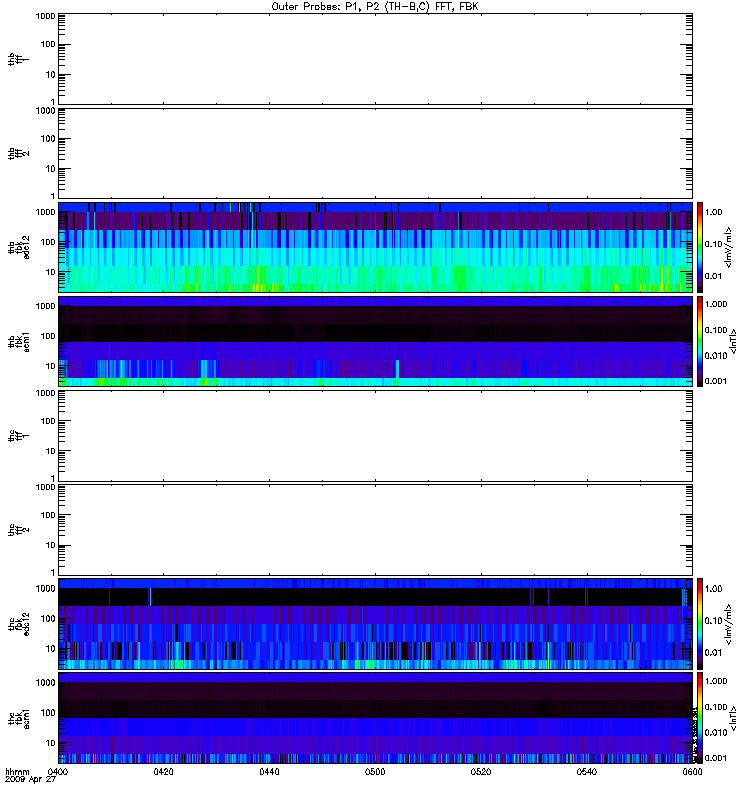Click the 'thb fff 2' y-axis label
The width and height of the screenshot is (750, 800).
point(18,153)
